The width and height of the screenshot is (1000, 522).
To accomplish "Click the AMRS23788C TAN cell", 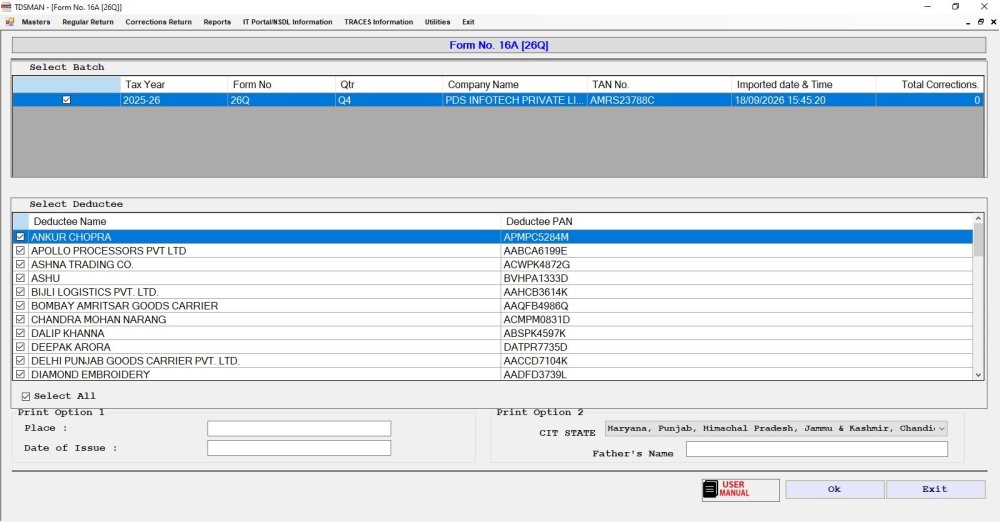I will pos(659,100).
